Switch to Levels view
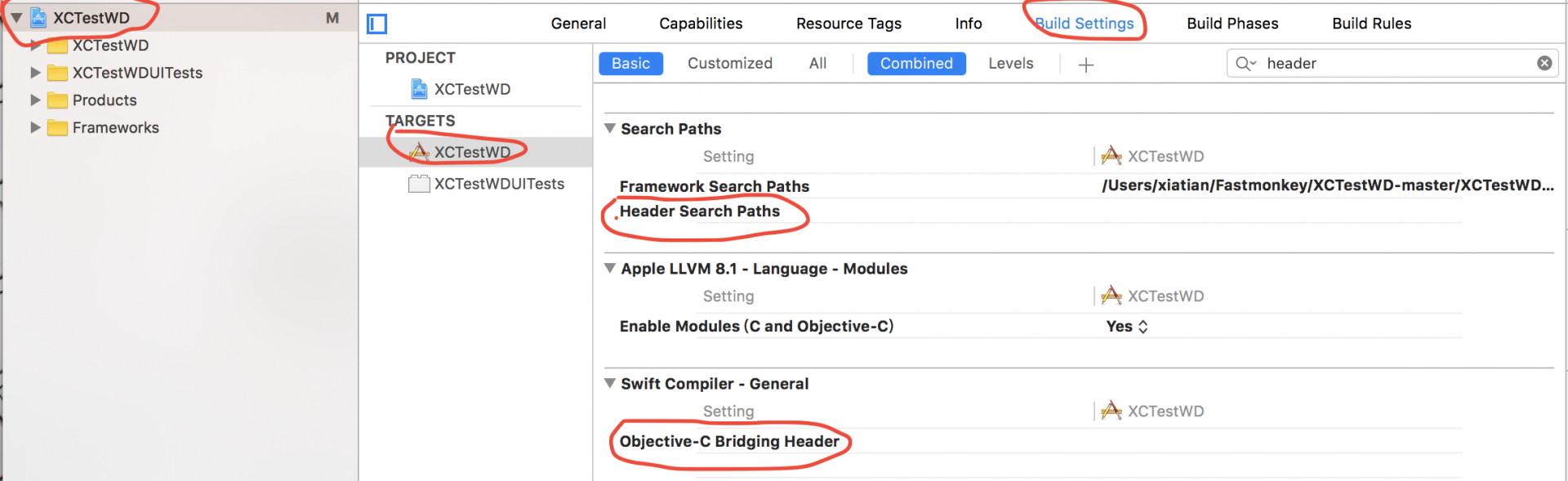1568x481 pixels. point(1010,64)
